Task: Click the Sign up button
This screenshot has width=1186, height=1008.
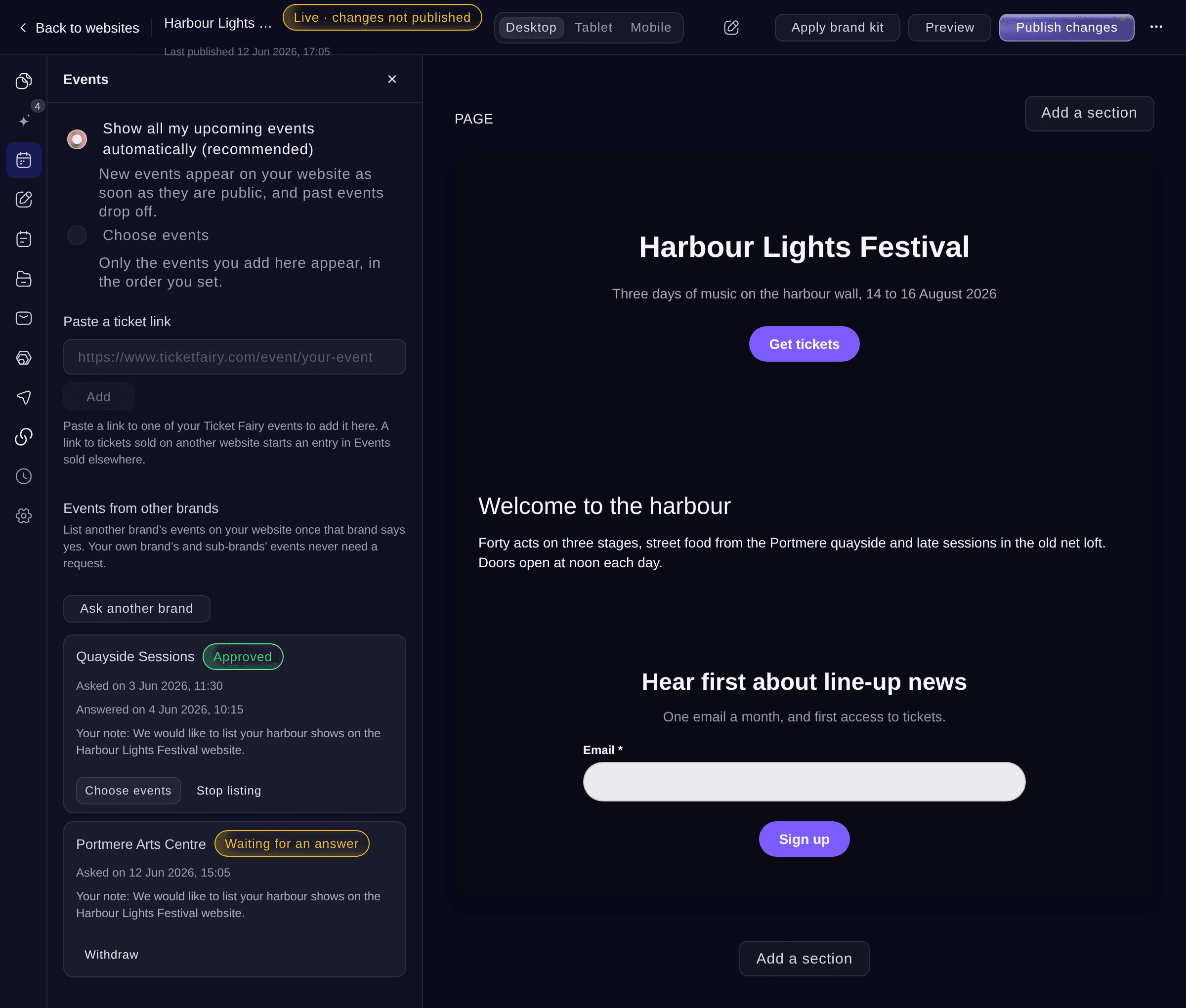Action: tap(804, 839)
